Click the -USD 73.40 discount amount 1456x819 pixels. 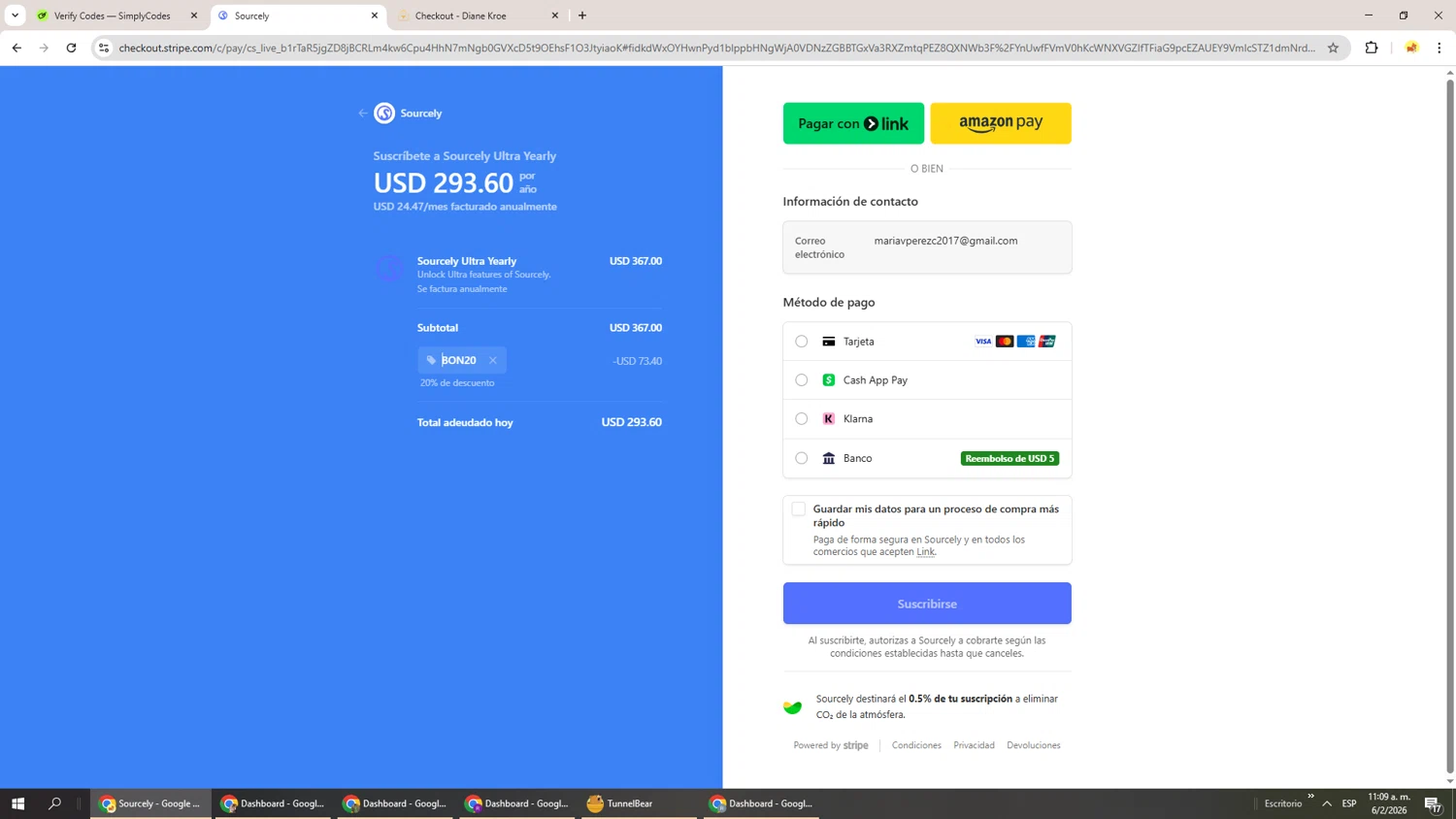(638, 361)
